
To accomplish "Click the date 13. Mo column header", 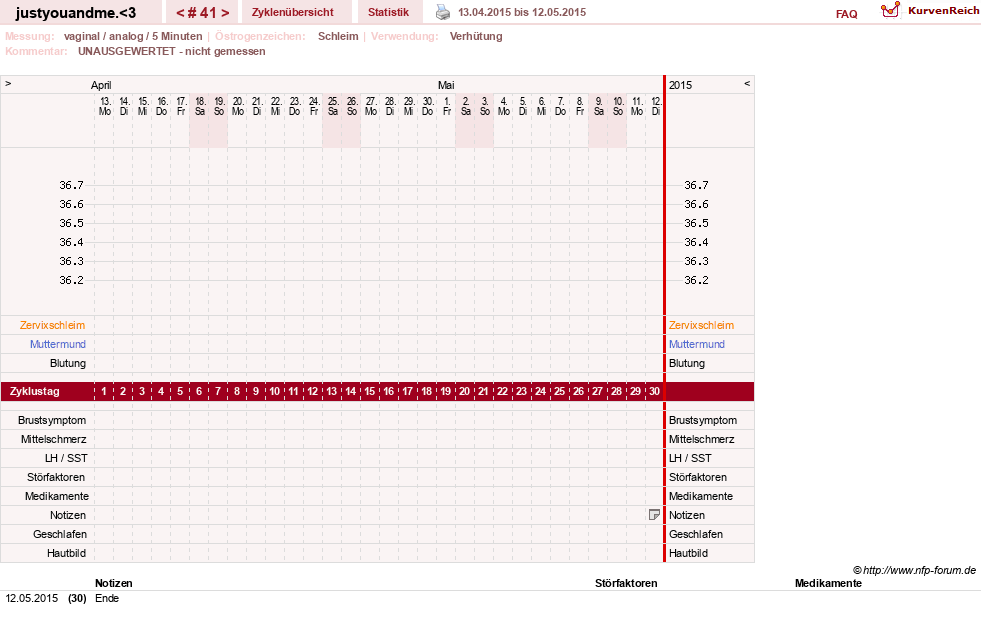I will pyautogui.click(x=104, y=106).
